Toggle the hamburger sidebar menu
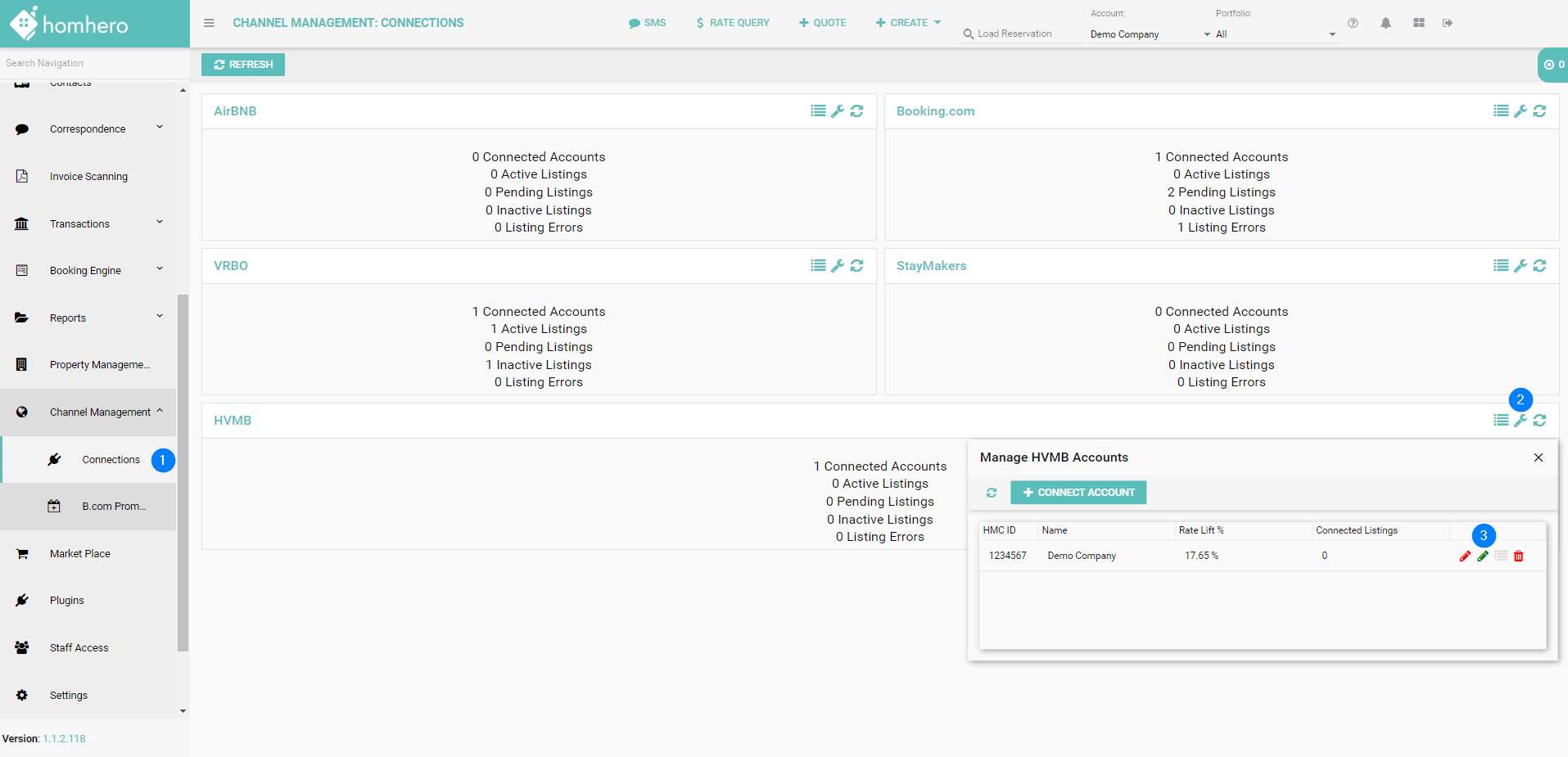 coord(210,23)
